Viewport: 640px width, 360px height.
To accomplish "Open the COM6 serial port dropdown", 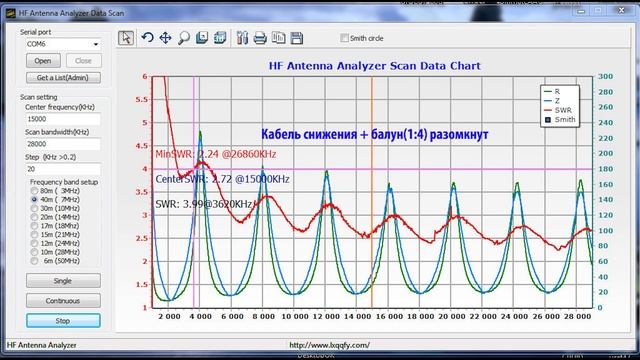I will [x=96, y=44].
